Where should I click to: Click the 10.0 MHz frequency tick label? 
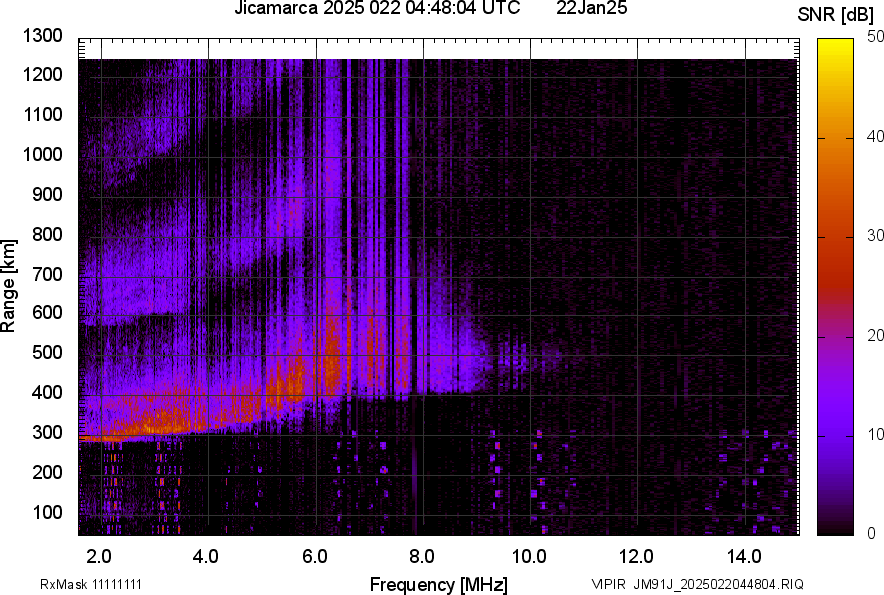529,556
